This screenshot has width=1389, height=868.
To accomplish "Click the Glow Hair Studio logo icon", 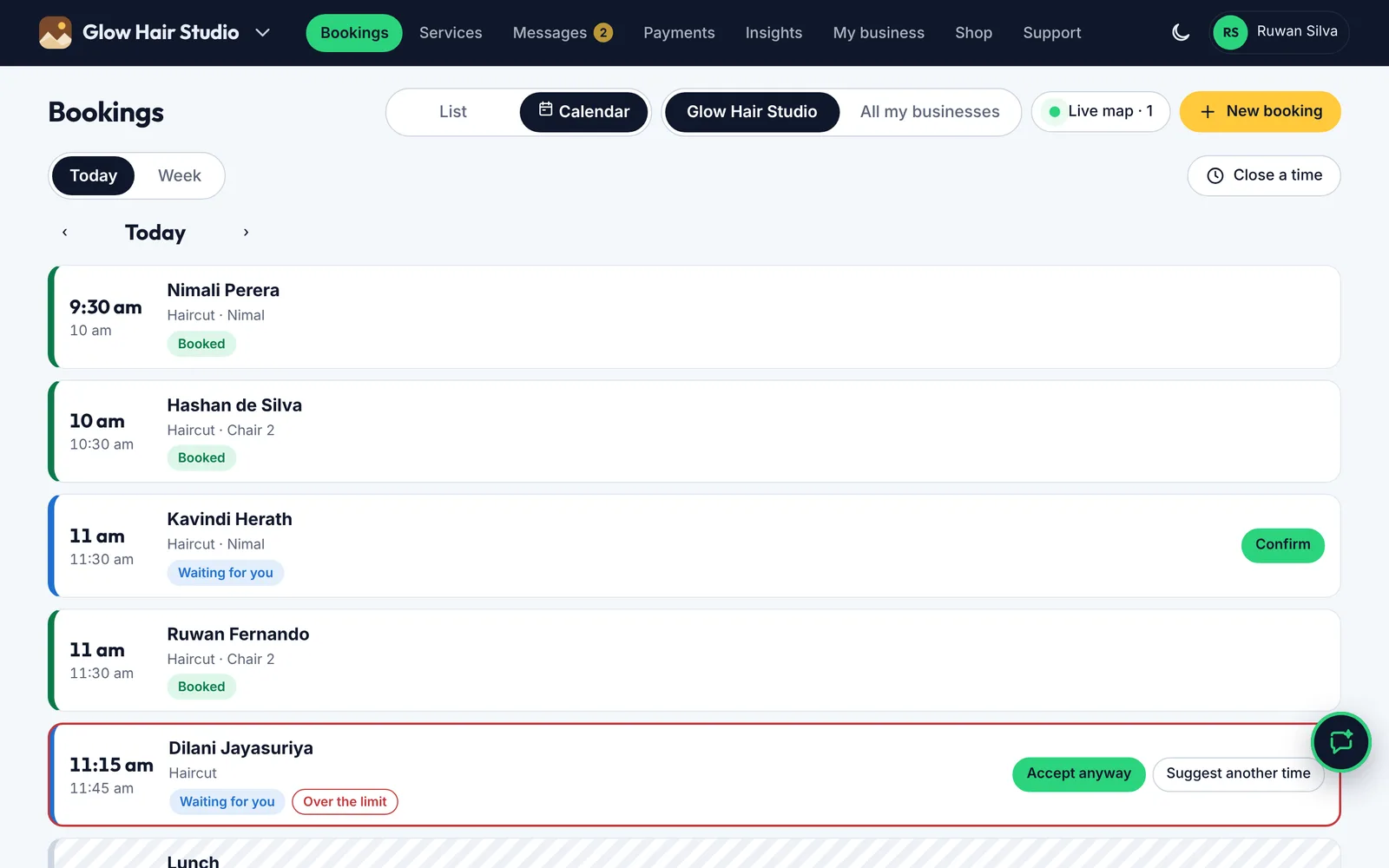I will point(56,33).
